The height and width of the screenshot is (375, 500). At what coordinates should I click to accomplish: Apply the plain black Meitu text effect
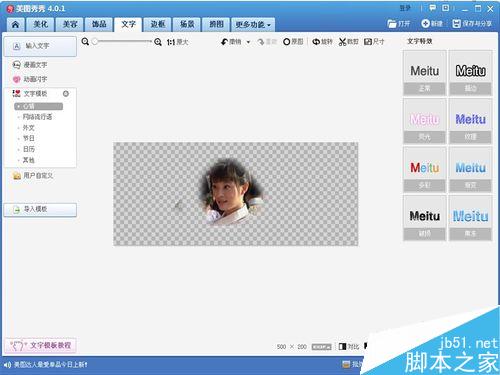click(x=424, y=73)
